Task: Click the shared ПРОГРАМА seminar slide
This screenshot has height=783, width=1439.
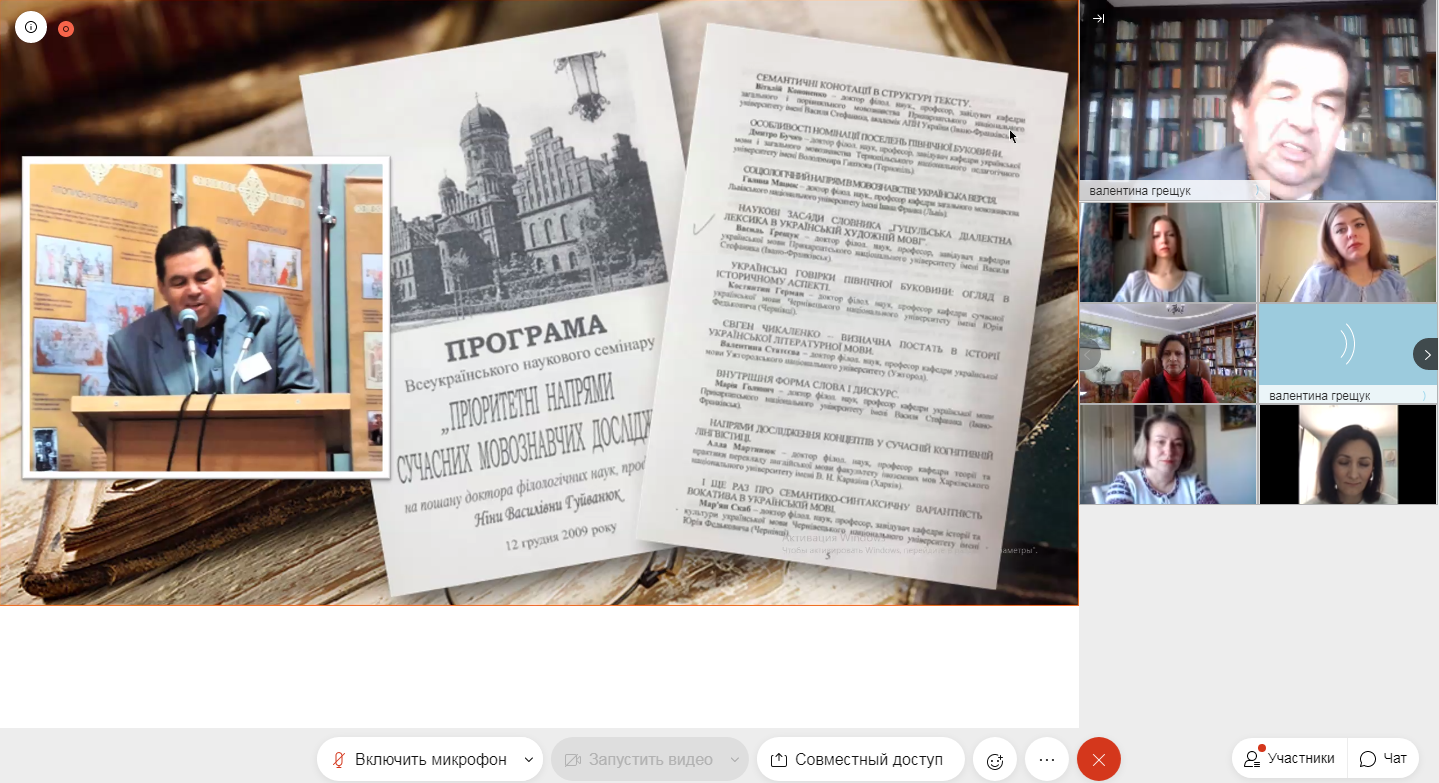Action: (x=540, y=303)
